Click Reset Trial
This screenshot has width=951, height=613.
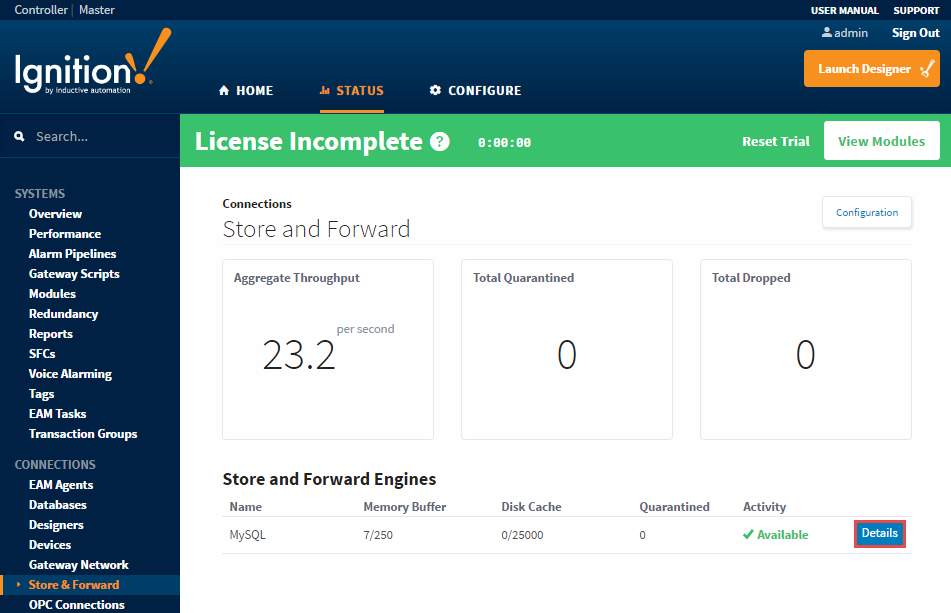pos(775,141)
